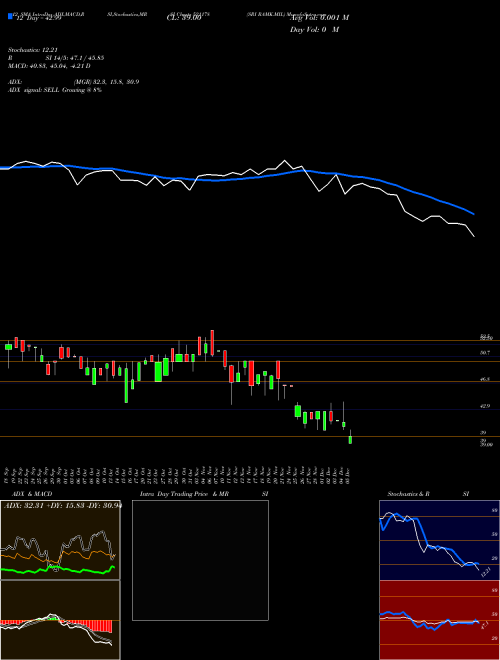Click the 'Stochastics & R' panel title
Image resolution: width=500 pixels, height=660 pixels.
coord(409,494)
